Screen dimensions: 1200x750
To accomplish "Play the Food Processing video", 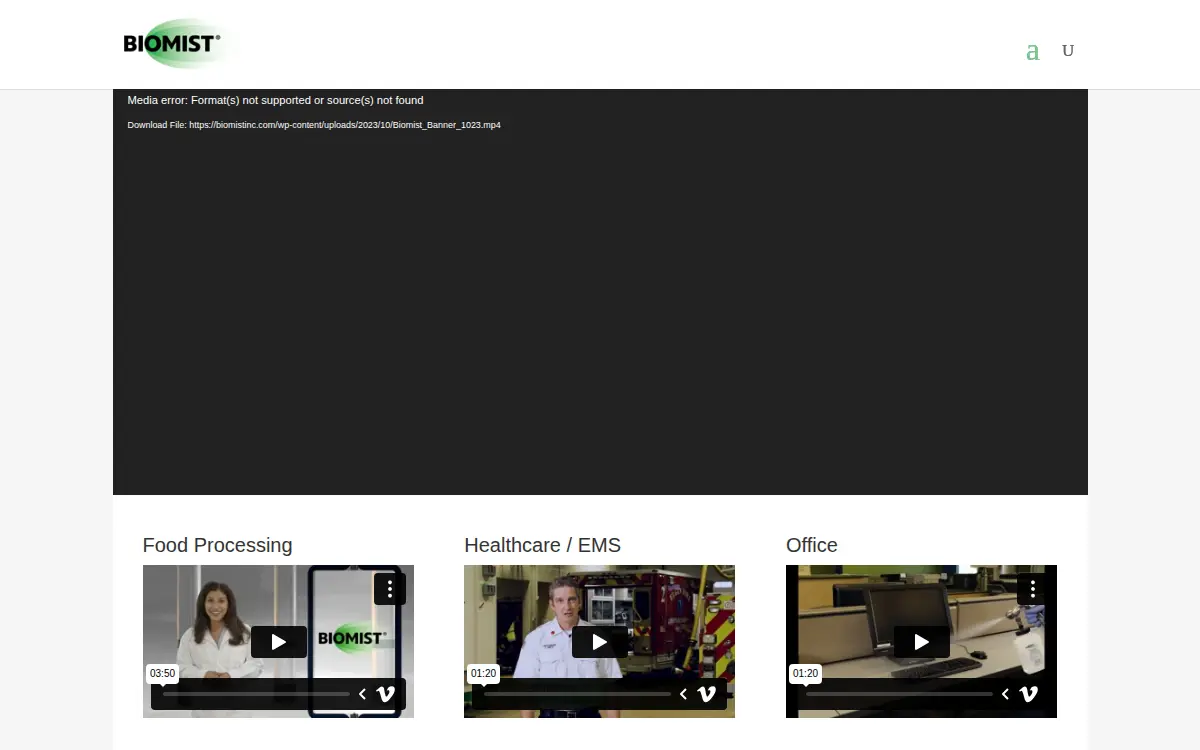I will (x=279, y=642).
